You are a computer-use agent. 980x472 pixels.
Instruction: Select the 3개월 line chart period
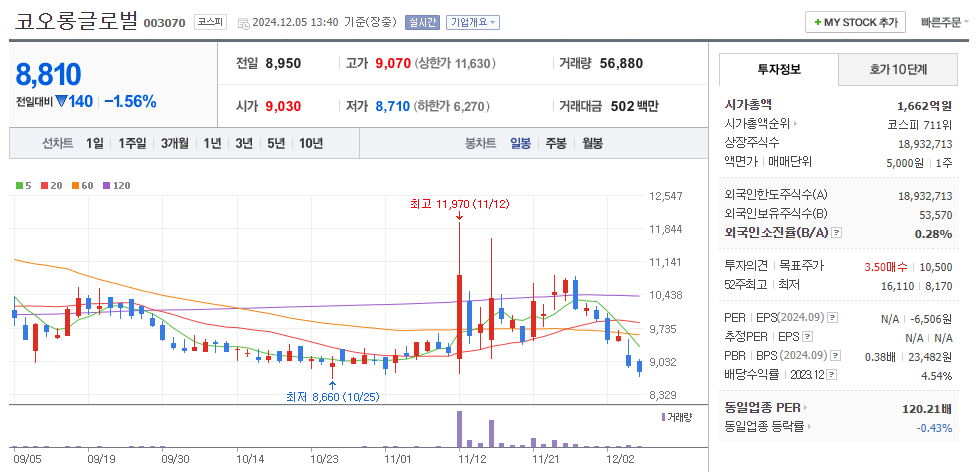174,143
